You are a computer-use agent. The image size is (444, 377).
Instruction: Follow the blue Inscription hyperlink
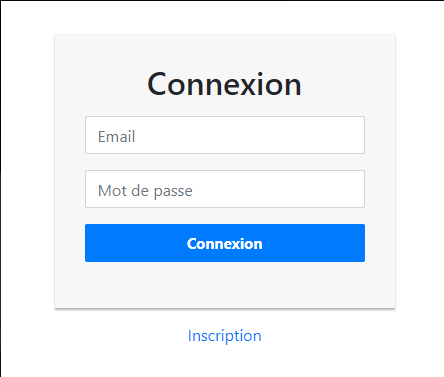[x=225, y=336]
